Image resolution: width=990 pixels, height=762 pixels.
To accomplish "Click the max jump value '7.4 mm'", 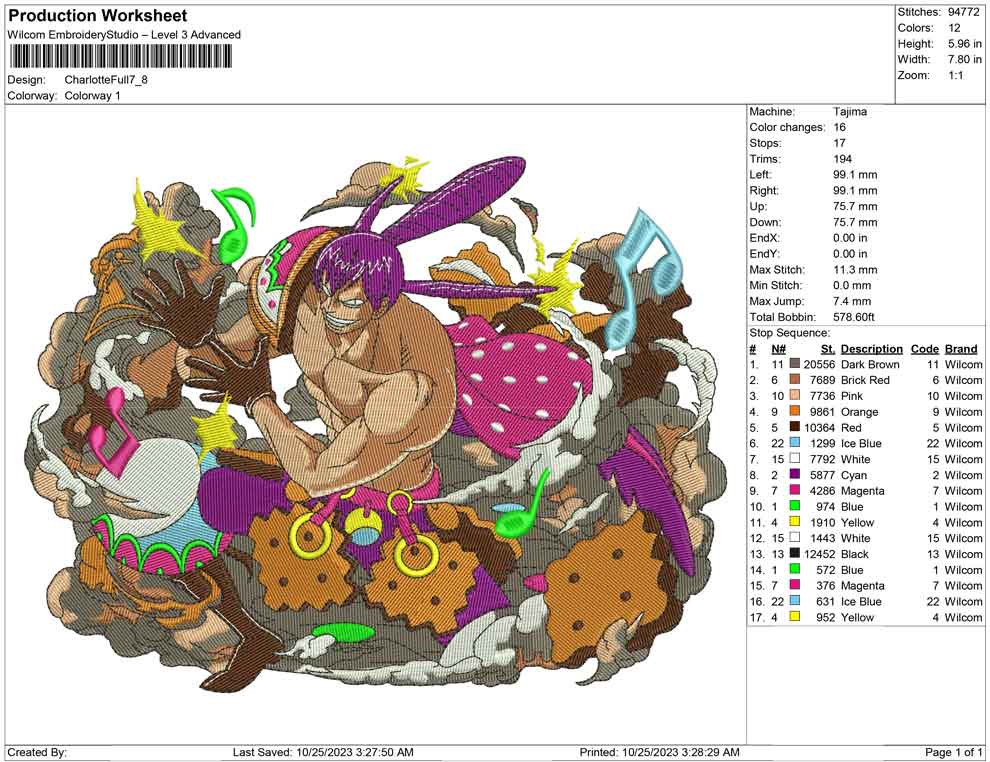I will click(x=852, y=301).
